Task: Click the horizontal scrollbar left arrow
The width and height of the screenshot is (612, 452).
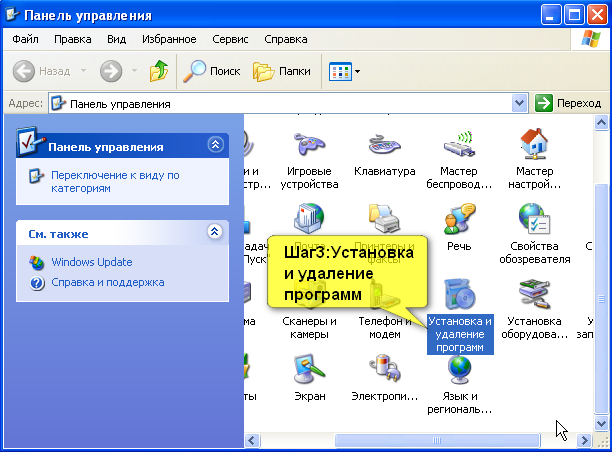Action: pos(251,440)
